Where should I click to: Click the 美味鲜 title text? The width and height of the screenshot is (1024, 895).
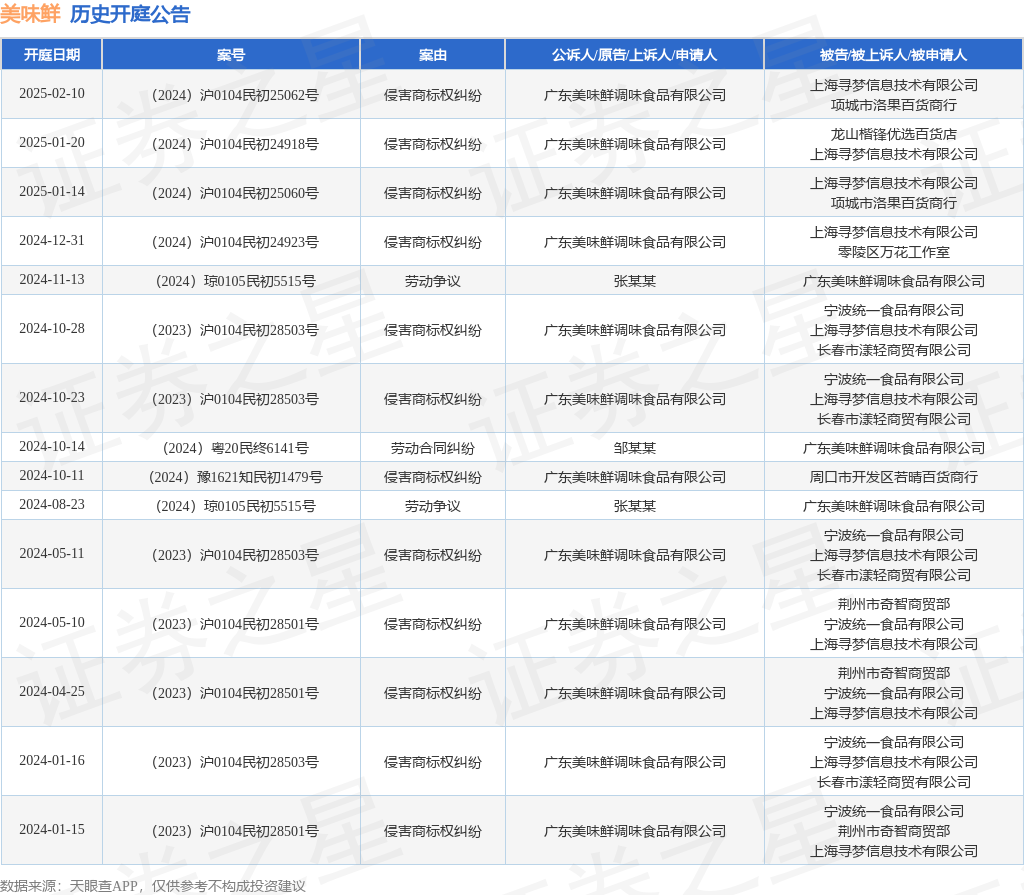pos(30,14)
